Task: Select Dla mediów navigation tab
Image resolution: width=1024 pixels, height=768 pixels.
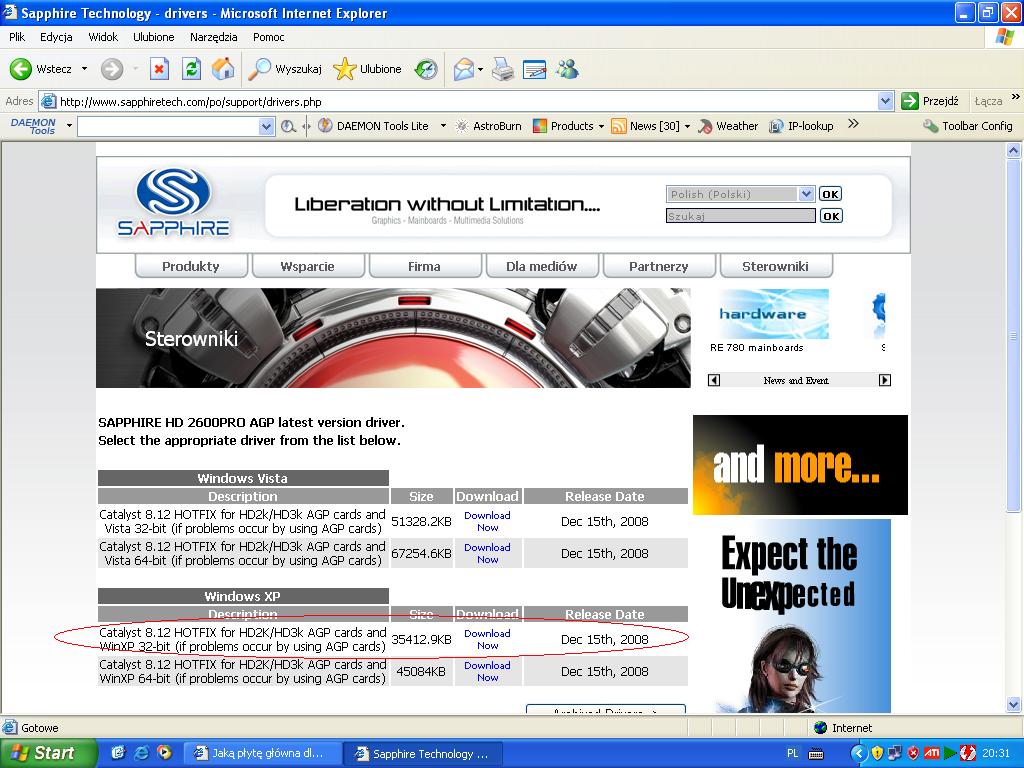Action: [x=541, y=266]
